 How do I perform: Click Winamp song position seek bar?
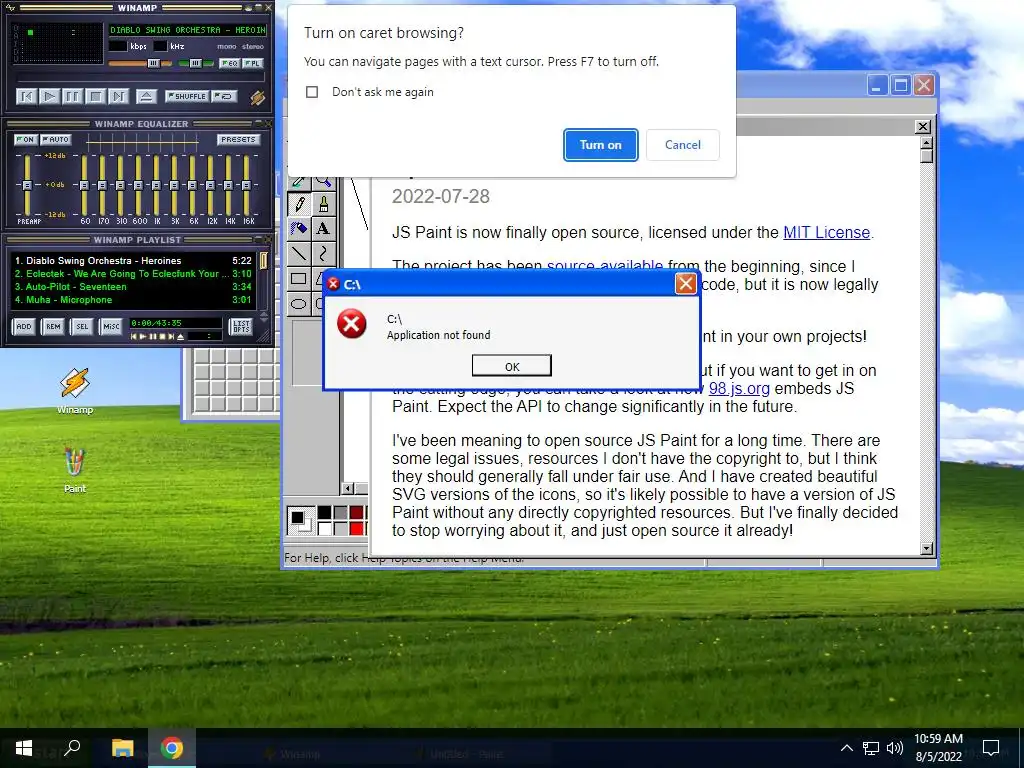pos(140,78)
